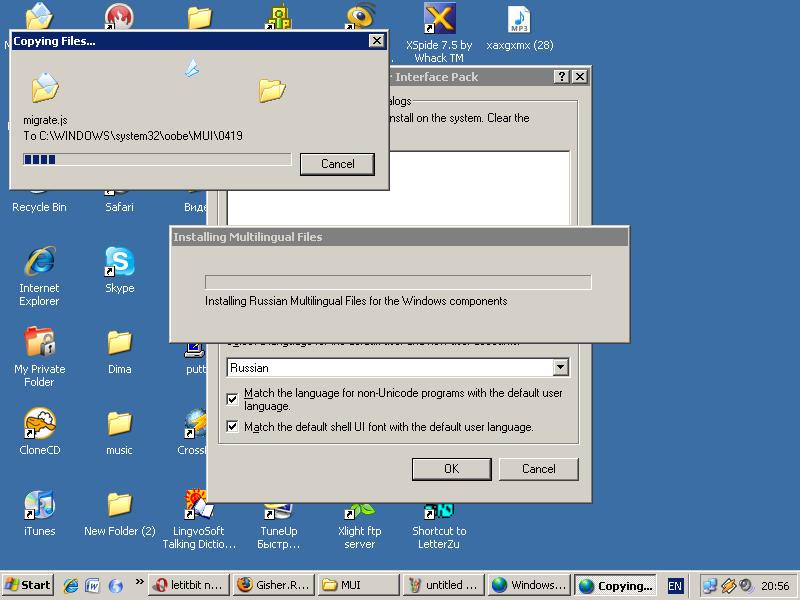The image size is (800, 600).
Task: Select the CloneCD desktop icon
Action: (x=39, y=425)
